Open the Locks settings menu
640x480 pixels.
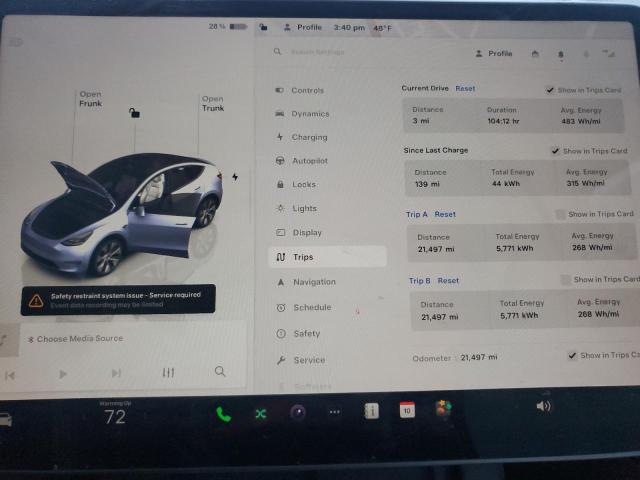297,184
